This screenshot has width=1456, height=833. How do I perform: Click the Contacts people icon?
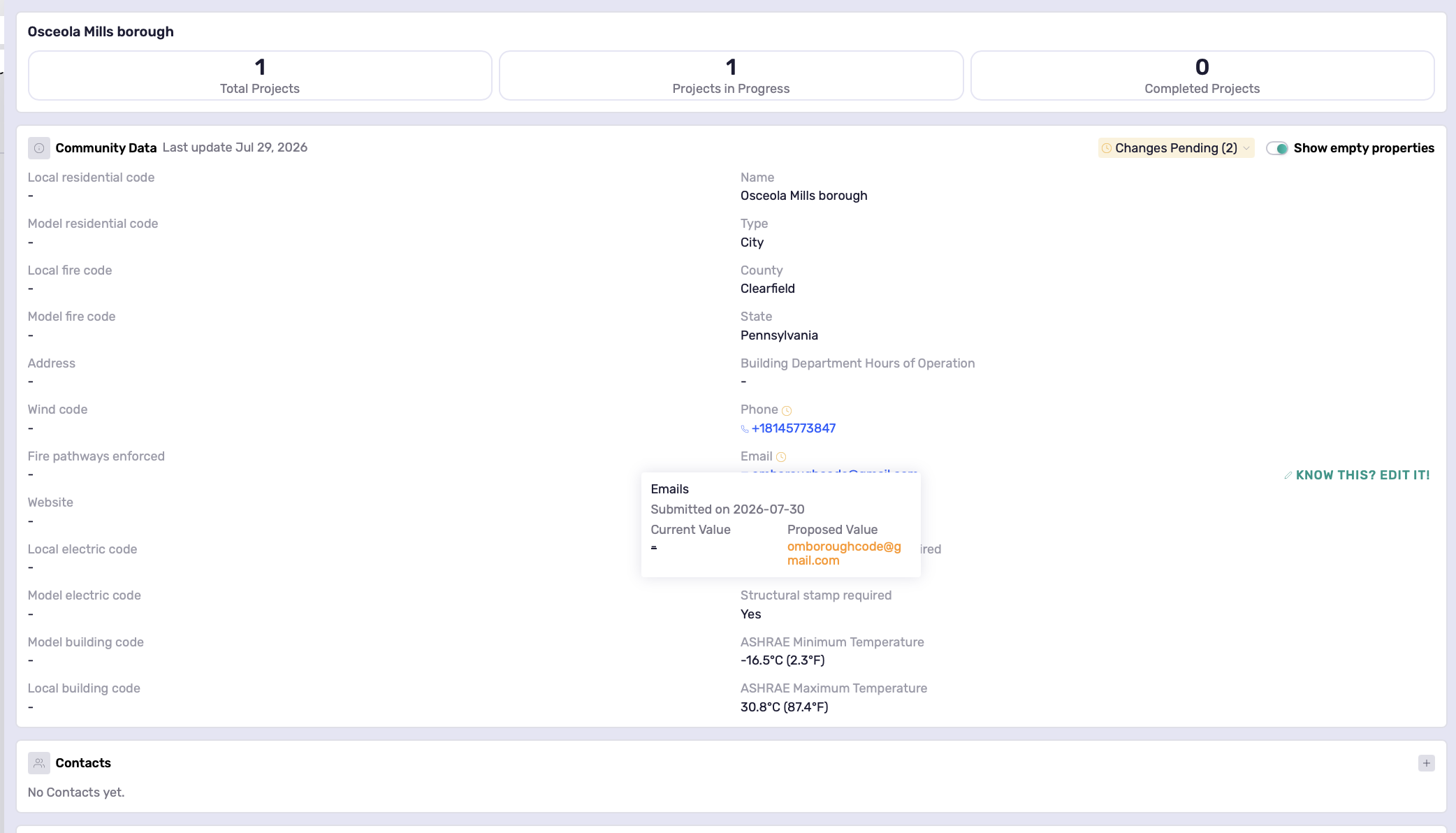click(39, 763)
